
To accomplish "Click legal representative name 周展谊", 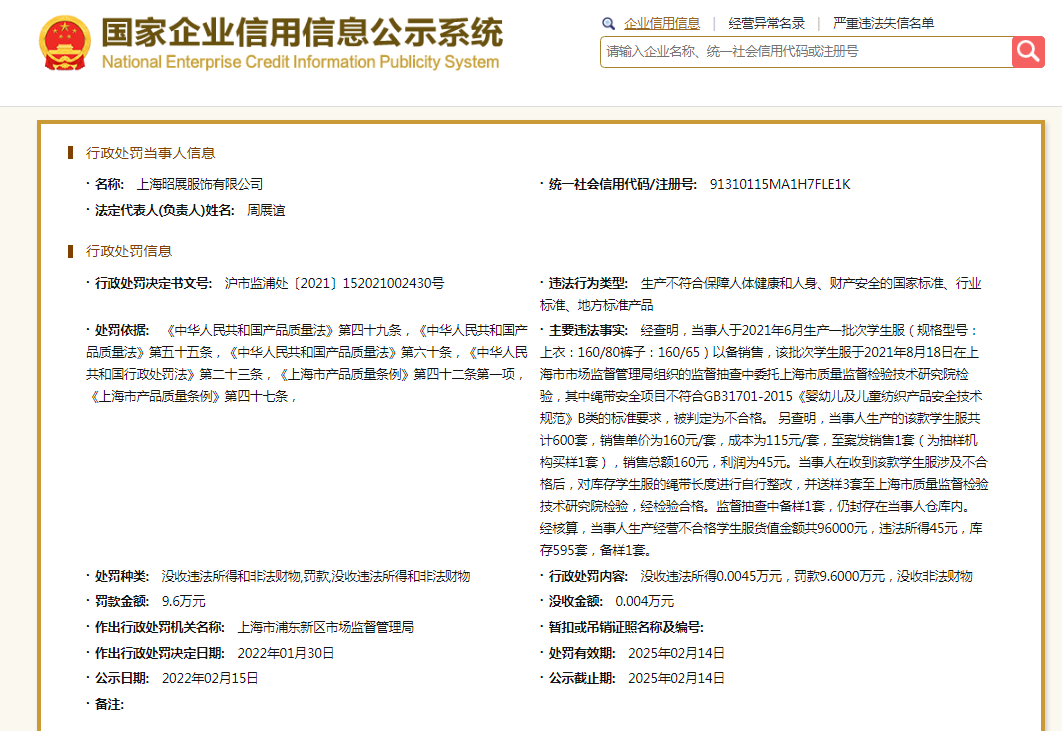I will coord(266,210).
